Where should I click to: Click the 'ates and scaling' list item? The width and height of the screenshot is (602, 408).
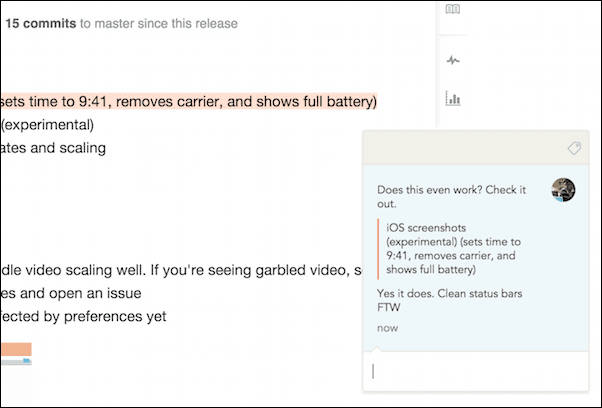click(x=53, y=148)
